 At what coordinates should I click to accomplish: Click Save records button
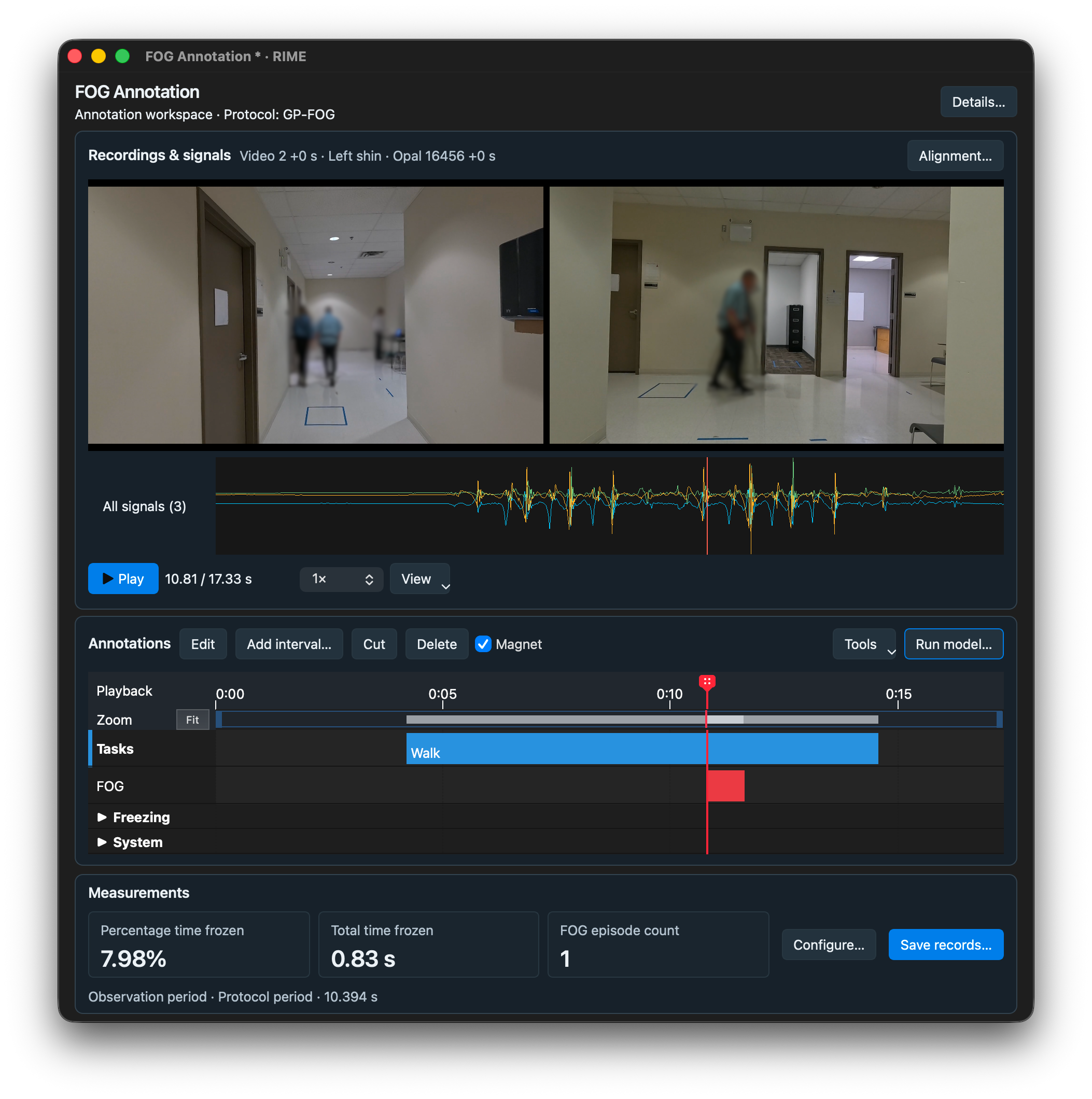coord(946,945)
